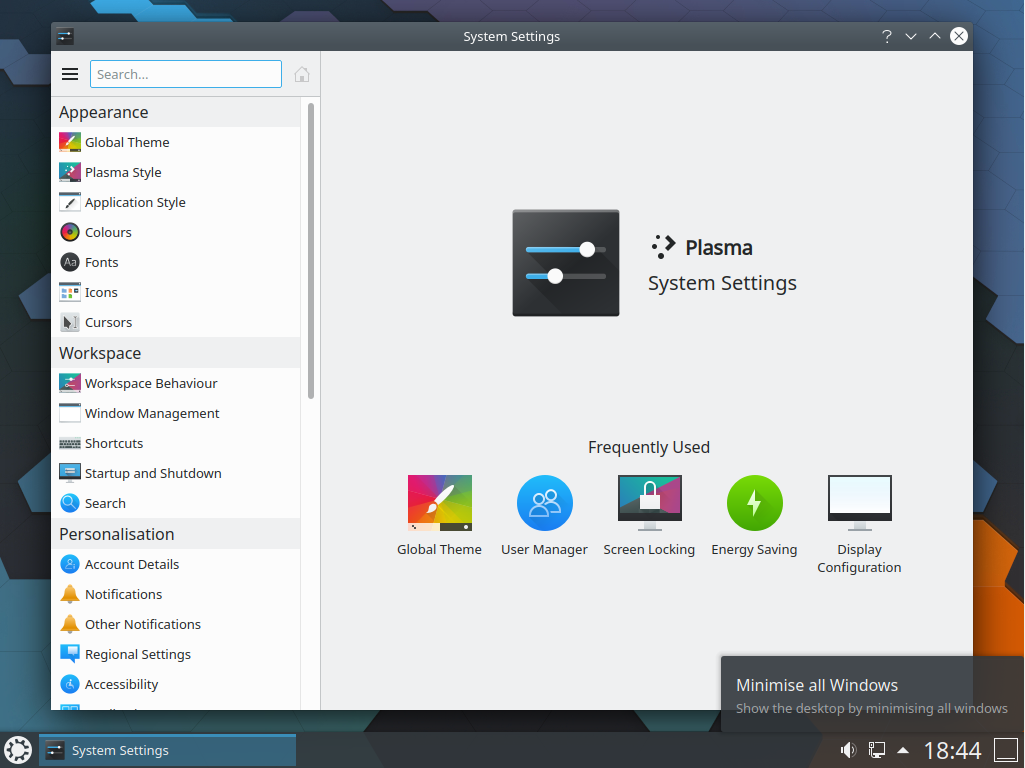Click System Settings task in the taskbar
The width and height of the screenshot is (1025, 768).
167,750
